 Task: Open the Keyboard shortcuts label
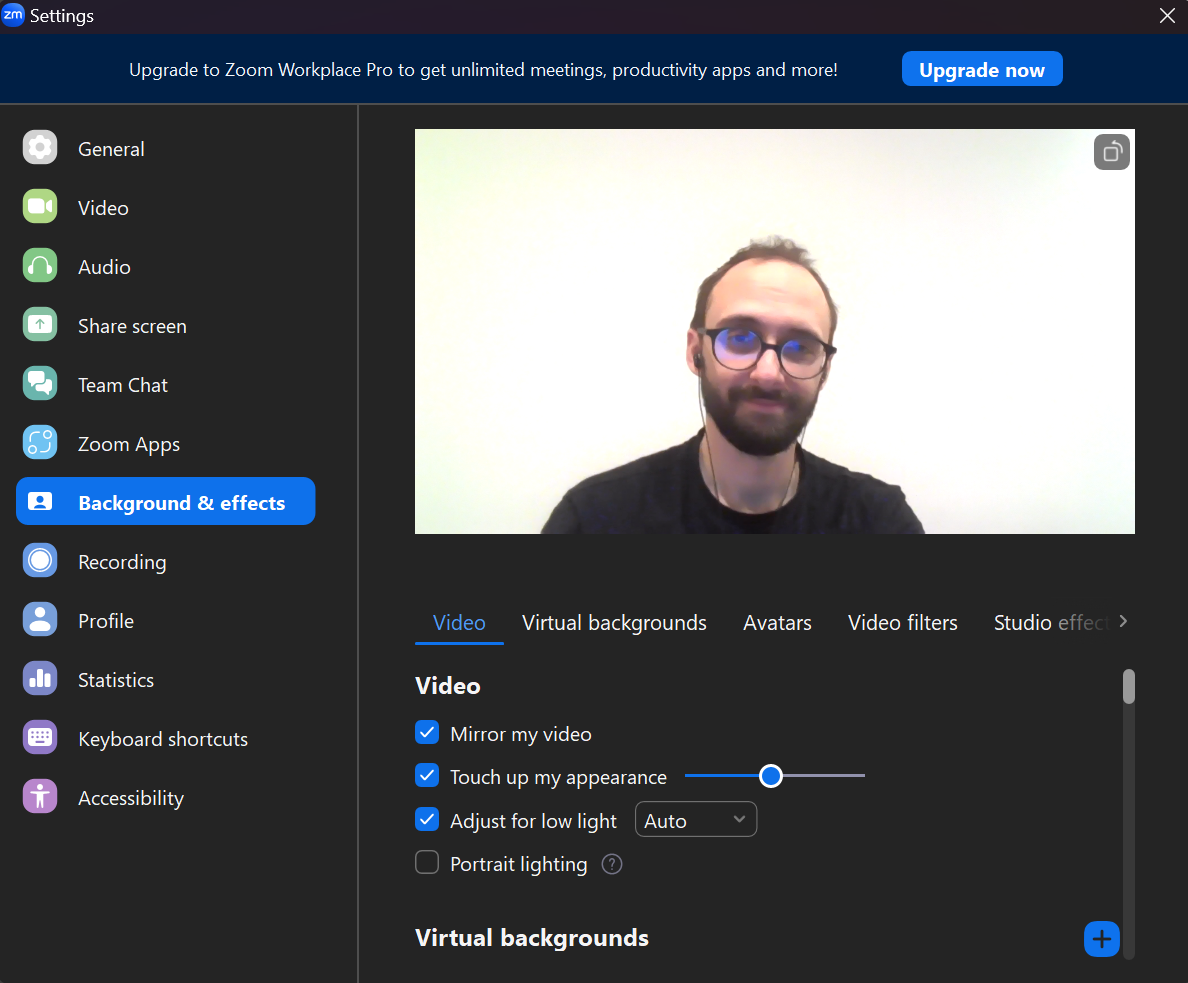coord(163,740)
